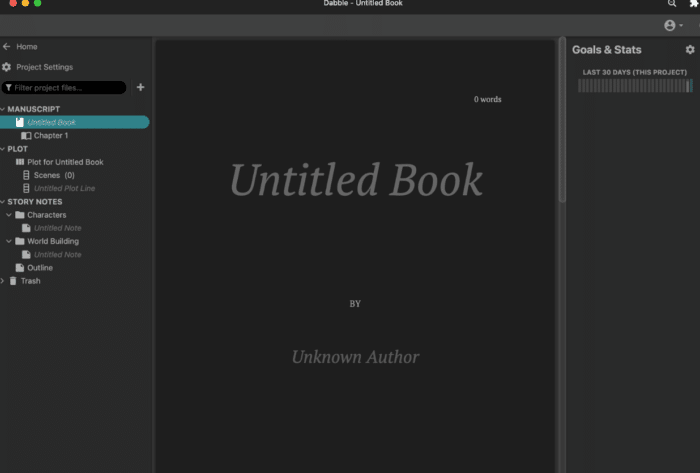
Task: Click the Chapter 1 book icon
Action: tap(26, 136)
